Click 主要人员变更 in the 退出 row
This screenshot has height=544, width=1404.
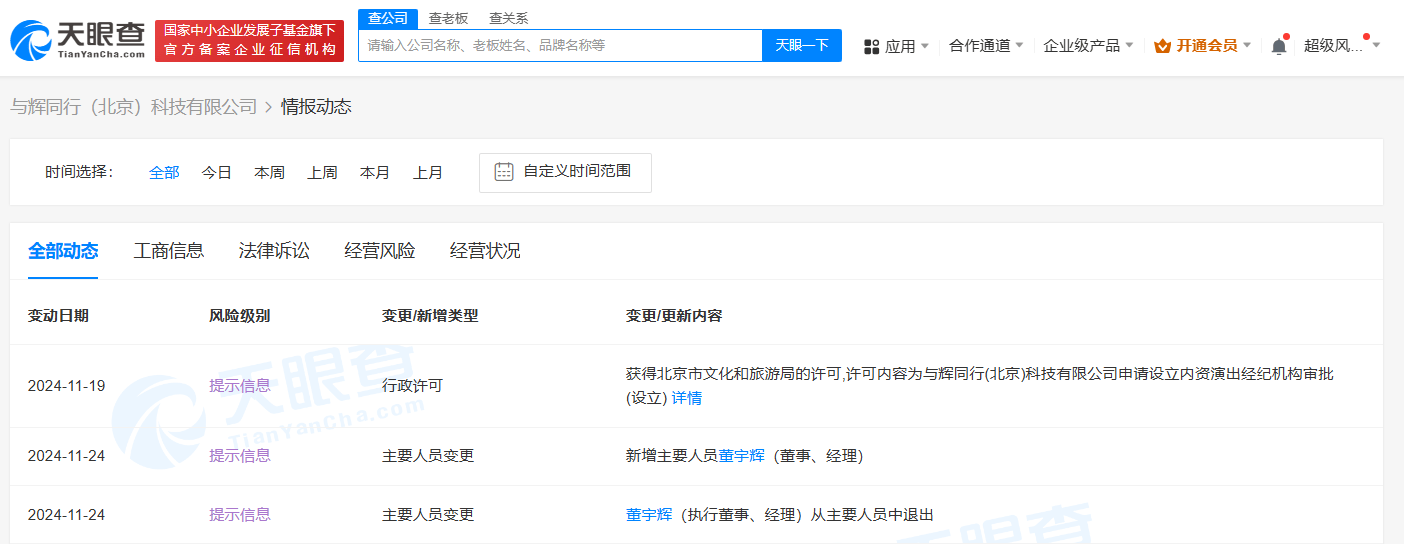428,515
